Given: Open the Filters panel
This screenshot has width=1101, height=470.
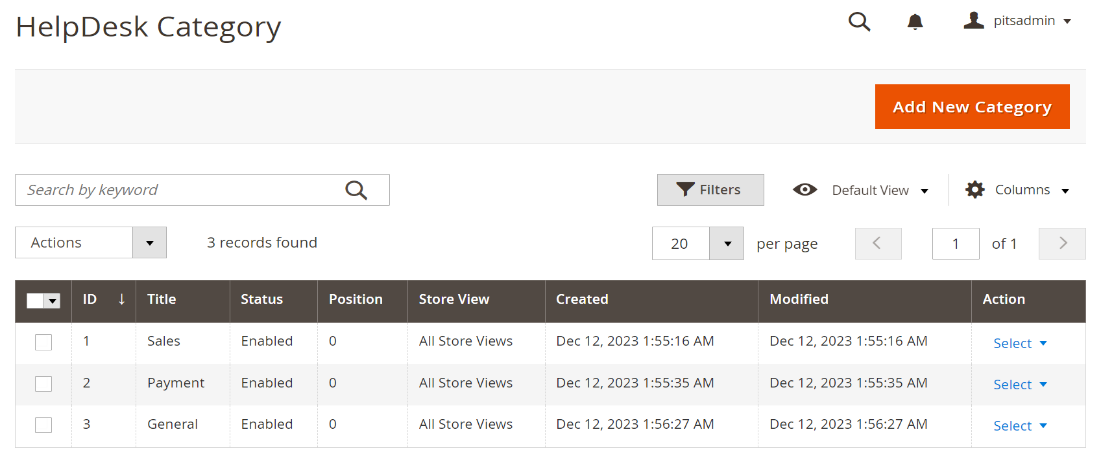Looking at the screenshot, I should click(x=710, y=190).
